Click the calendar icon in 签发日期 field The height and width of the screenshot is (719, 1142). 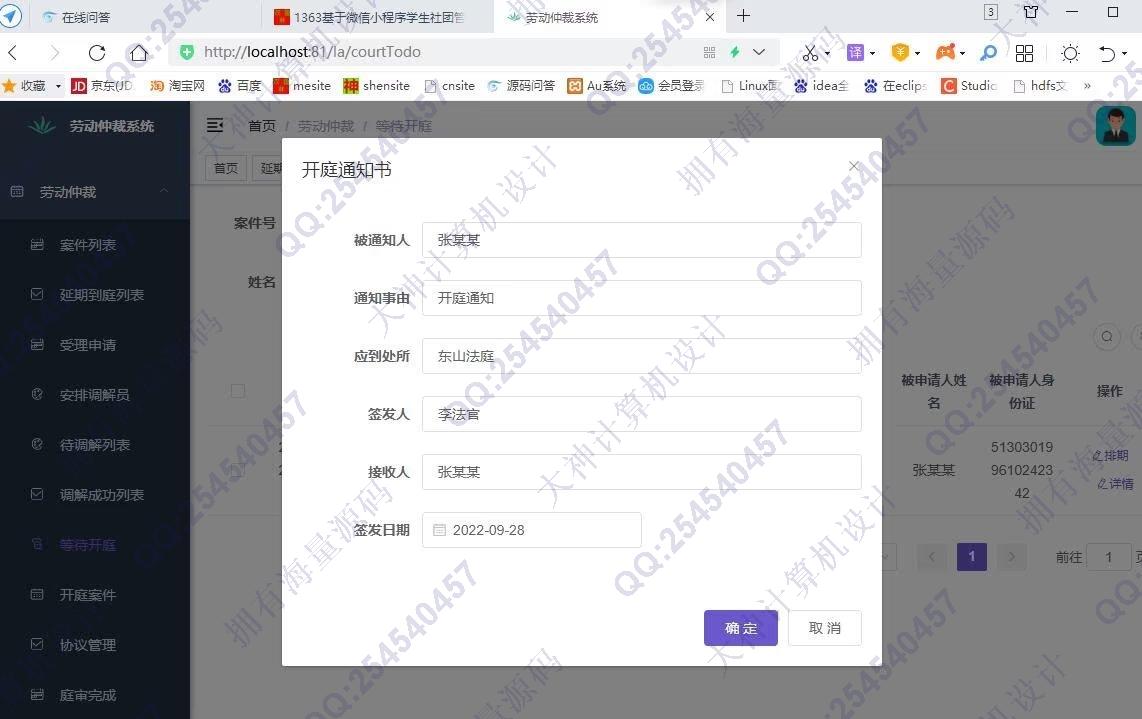point(439,530)
